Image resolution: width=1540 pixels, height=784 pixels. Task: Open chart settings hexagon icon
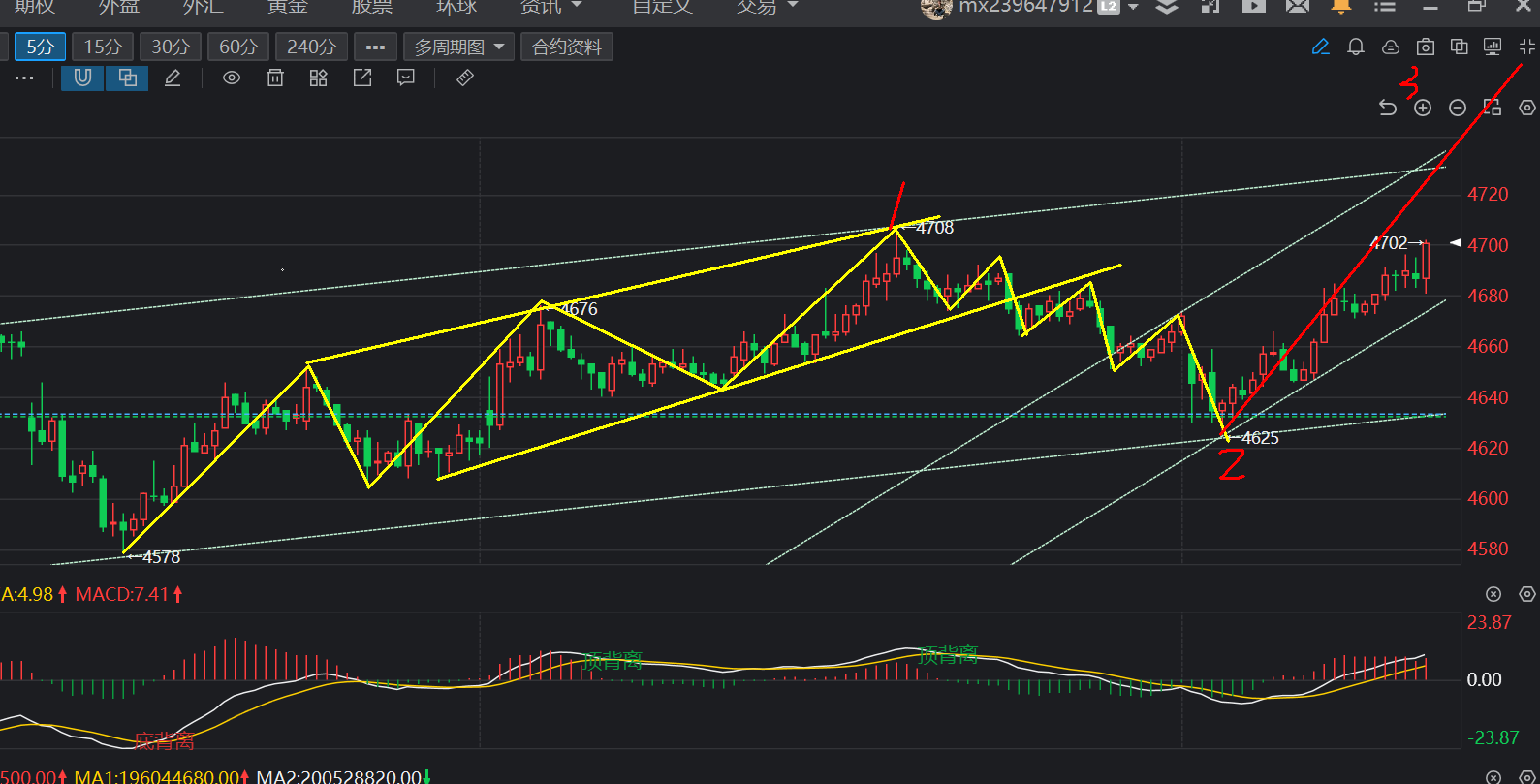1527,108
